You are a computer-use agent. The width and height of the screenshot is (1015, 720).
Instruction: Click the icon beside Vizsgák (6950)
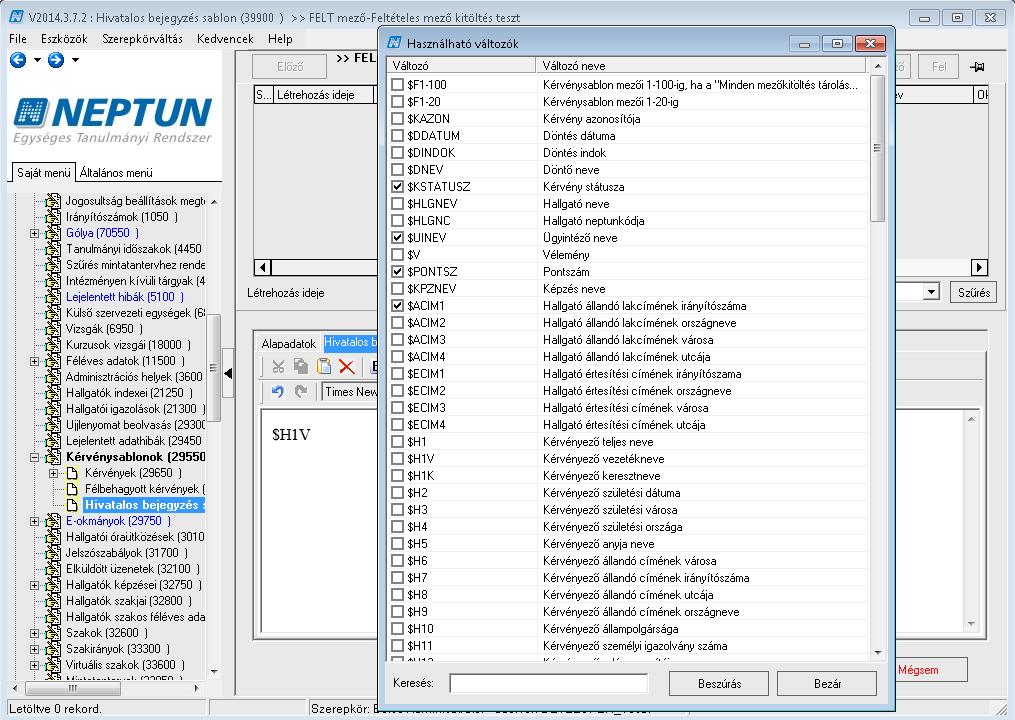(x=53, y=329)
